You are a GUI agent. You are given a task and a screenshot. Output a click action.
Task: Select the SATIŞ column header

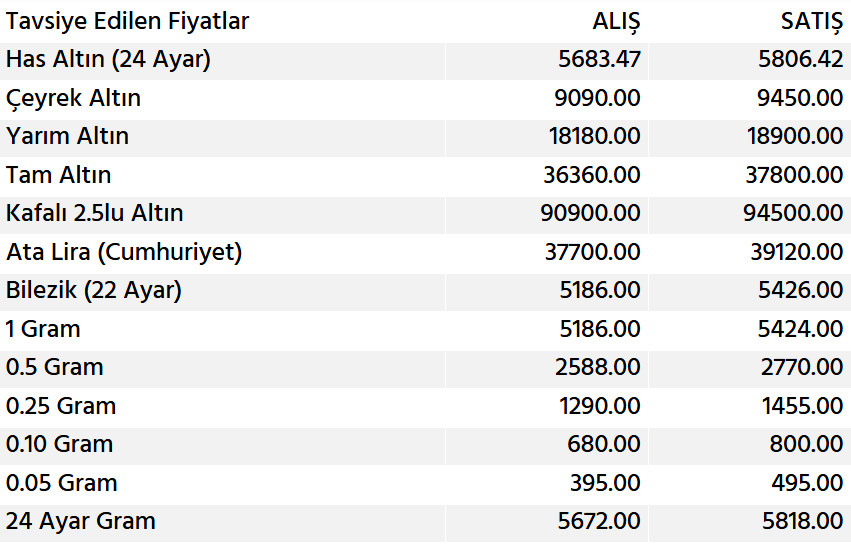tap(811, 21)
